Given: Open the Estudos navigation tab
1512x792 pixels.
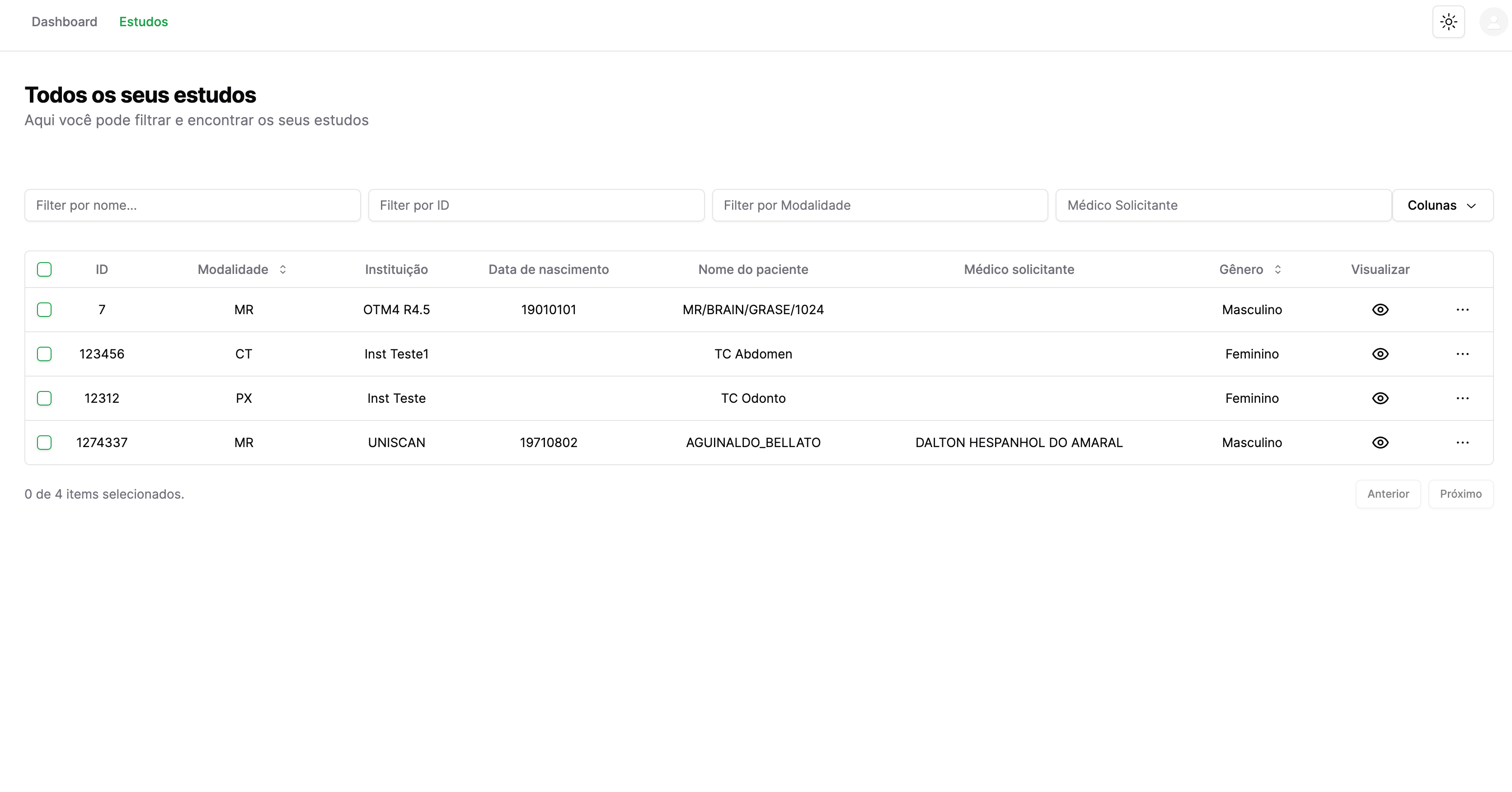Looking at the screenshot, I should 143,22.
